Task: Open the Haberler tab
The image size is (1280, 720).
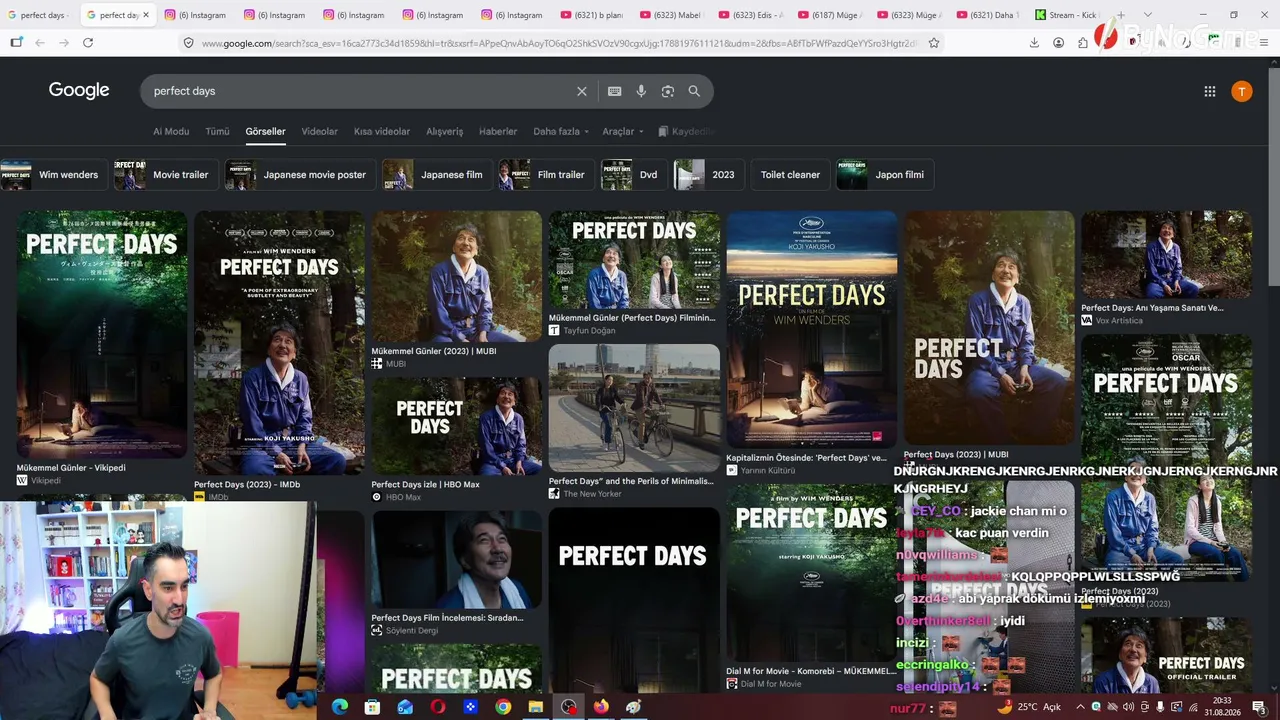Action: 498,131
